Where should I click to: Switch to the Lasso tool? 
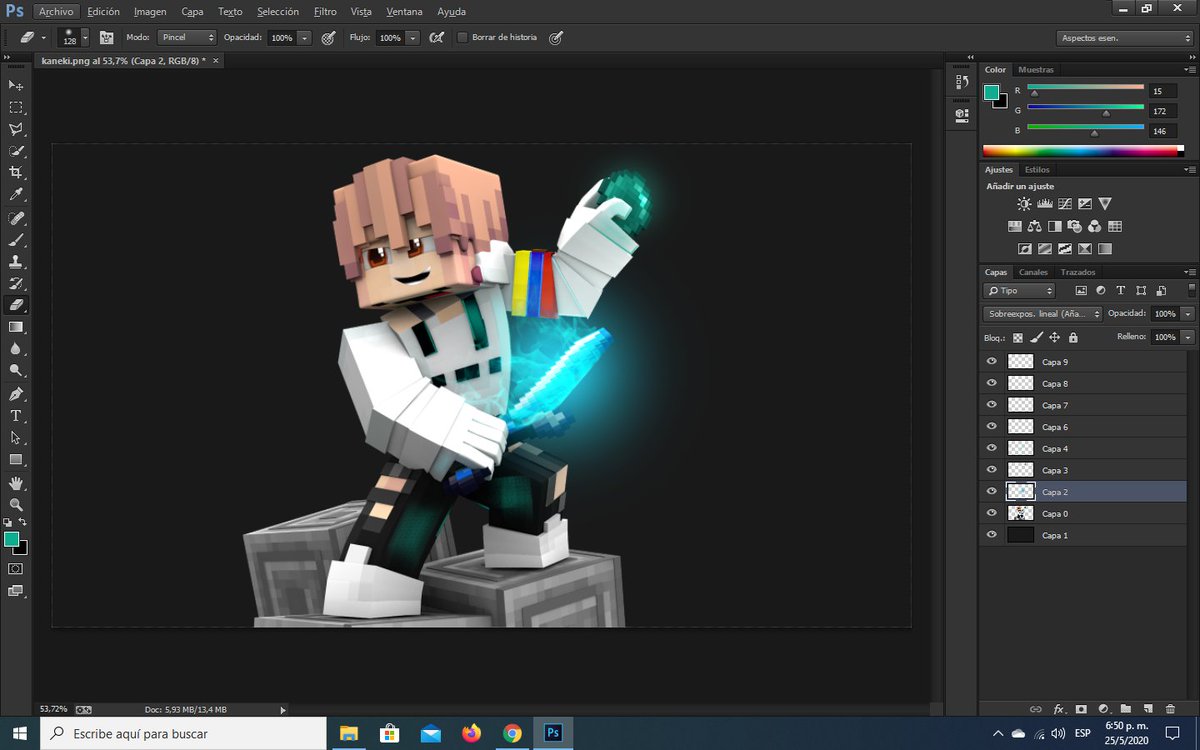click(15, 130)
